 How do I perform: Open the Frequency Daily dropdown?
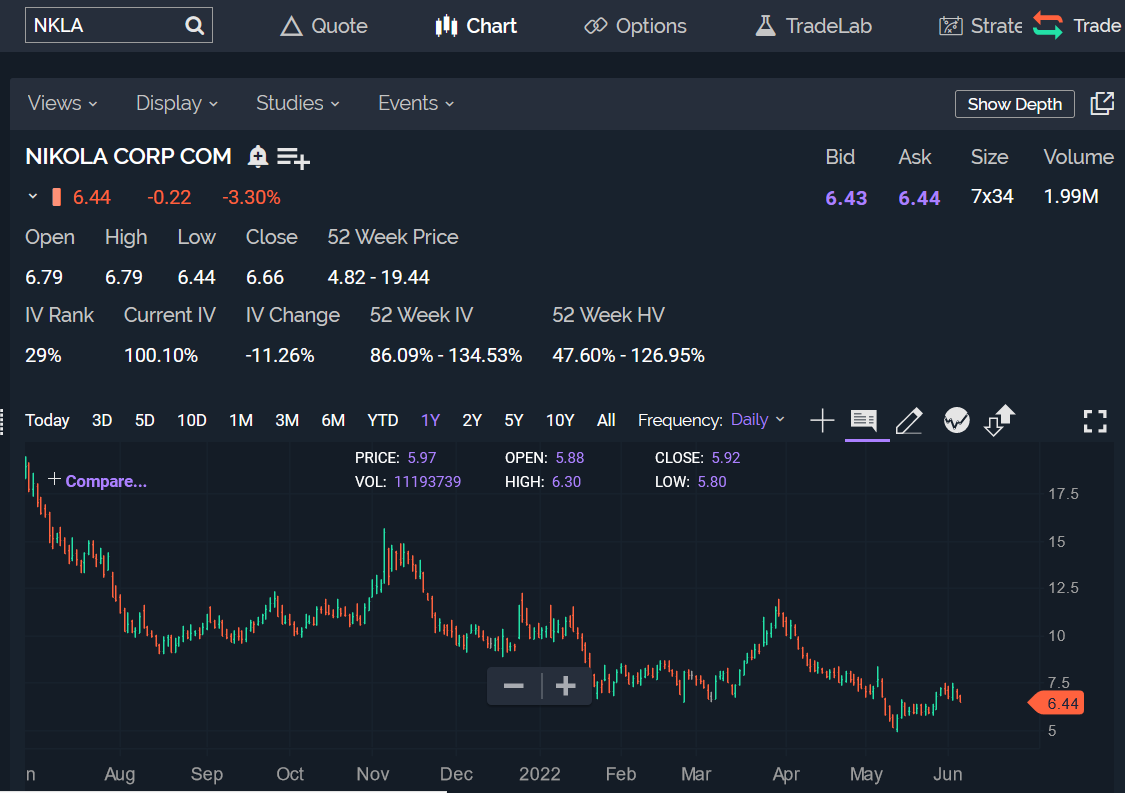pyautogui.click(x=758, y=420)
